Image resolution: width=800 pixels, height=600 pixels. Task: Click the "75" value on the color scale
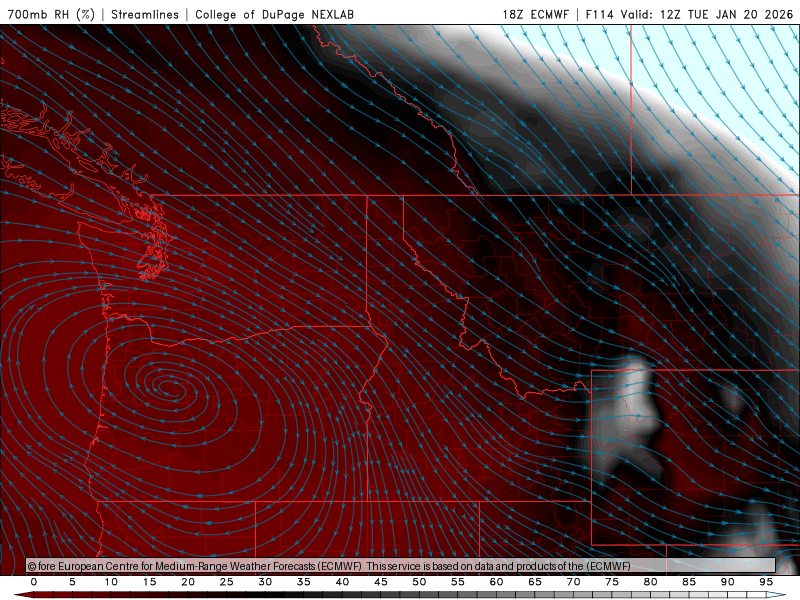point(612,582)
